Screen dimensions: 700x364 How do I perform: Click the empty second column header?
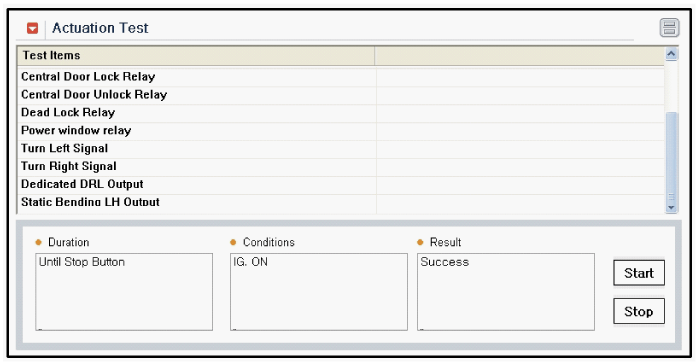click(519, 56)
